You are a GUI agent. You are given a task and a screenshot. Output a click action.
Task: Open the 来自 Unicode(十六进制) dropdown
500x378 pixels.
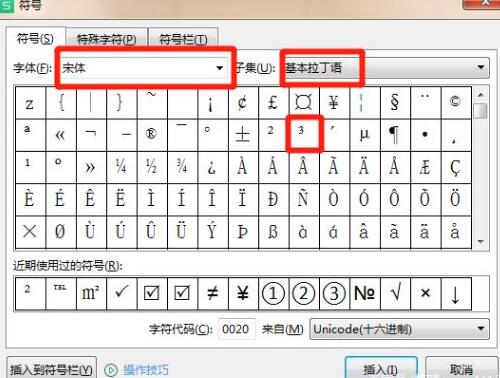click(x=399, y=329)
